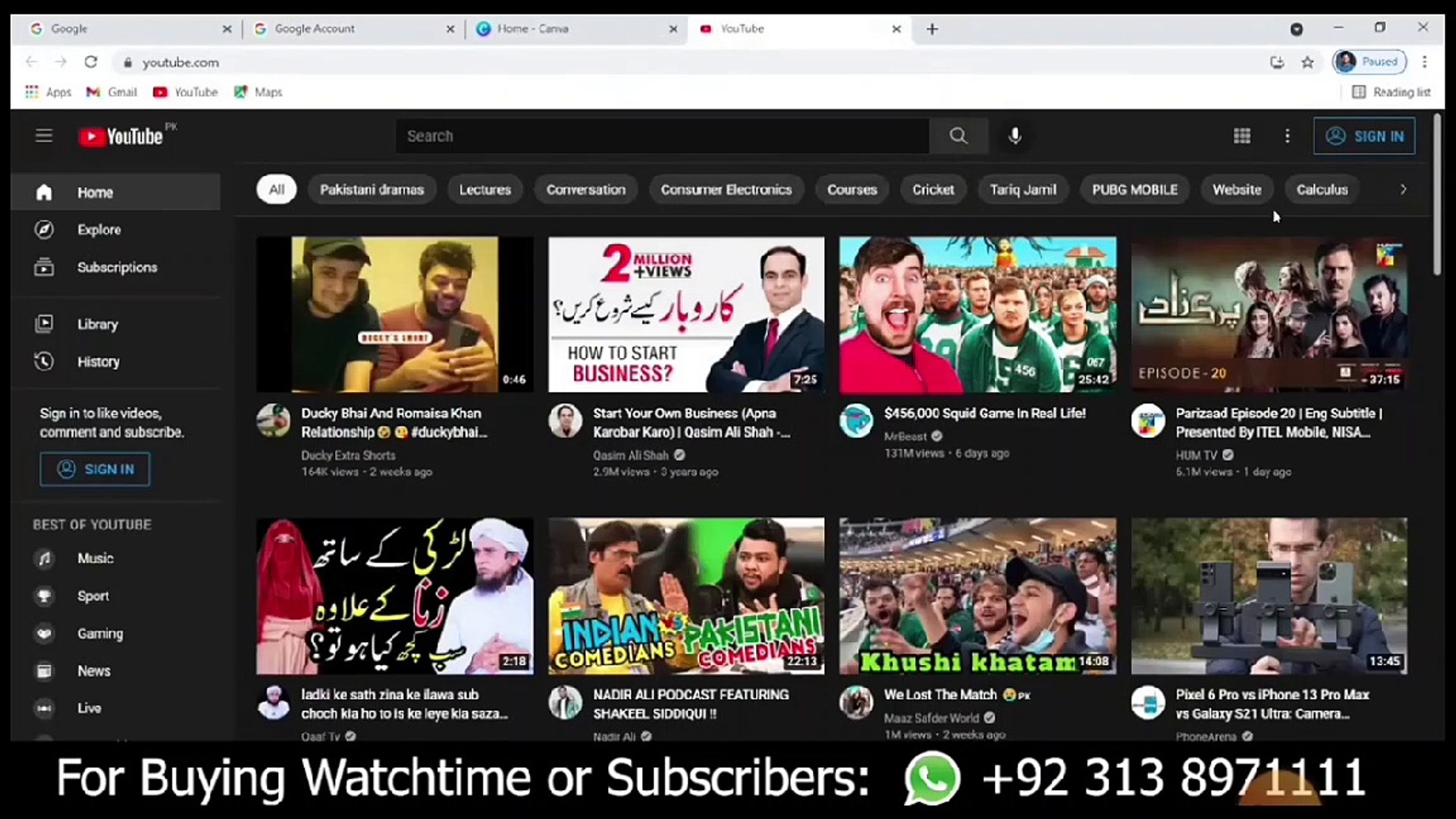Open voice search with the microphone icon
This screenshot has height=819, width=1456.
point(1015,136)
